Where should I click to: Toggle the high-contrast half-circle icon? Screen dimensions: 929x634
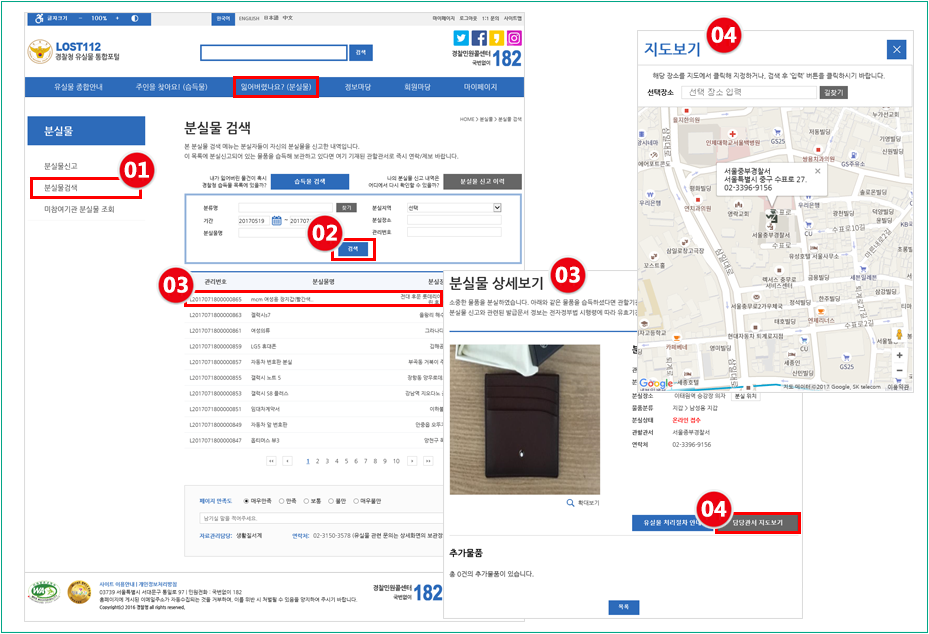134,18
